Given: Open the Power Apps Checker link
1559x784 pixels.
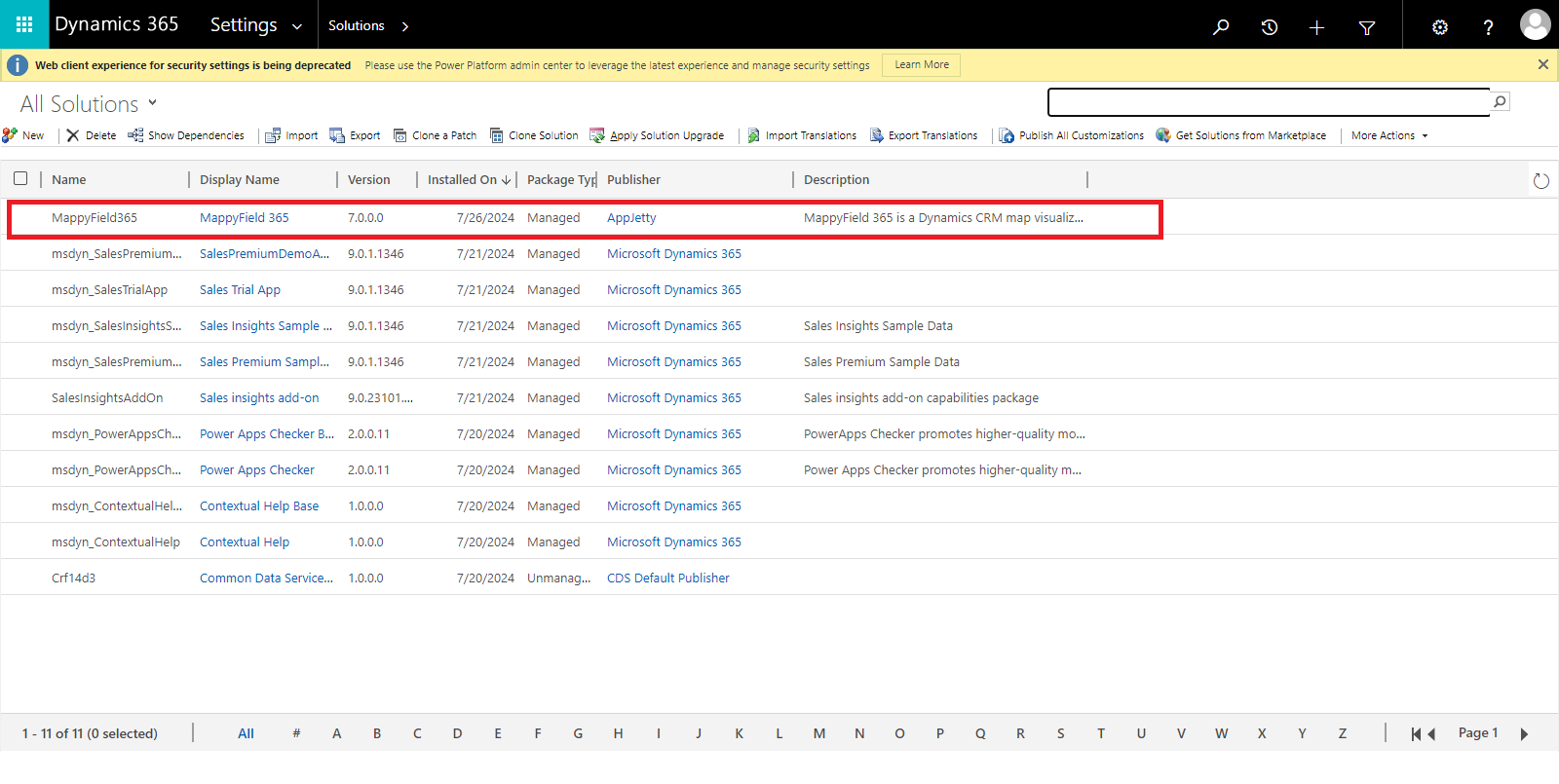Looking at the screenshot, I should [257, 469].
